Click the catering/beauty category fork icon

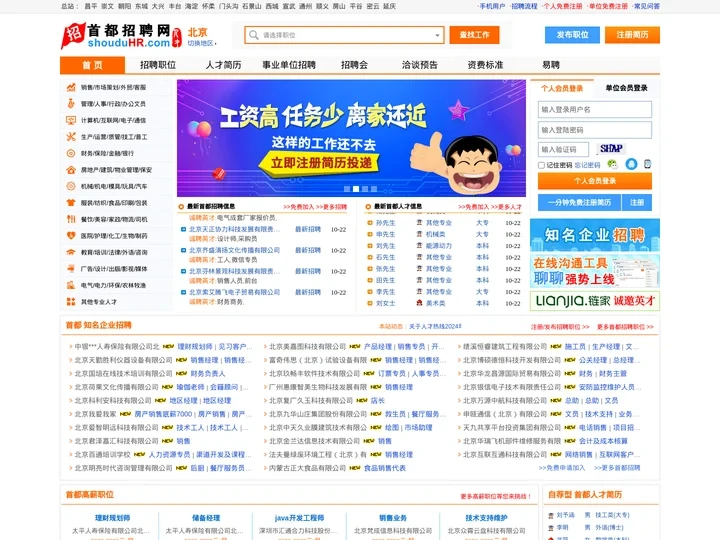[71, 219]
